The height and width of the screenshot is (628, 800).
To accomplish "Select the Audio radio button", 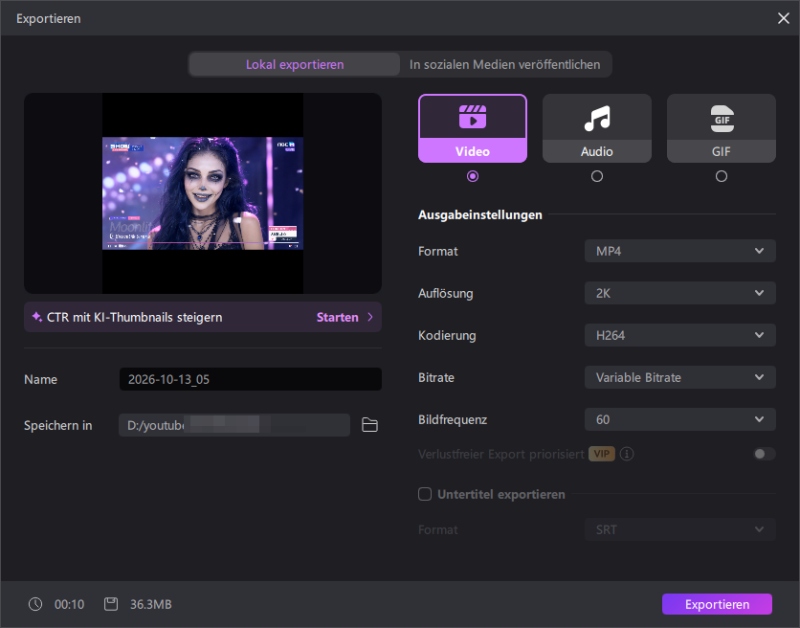I will [x=597, y=176].
